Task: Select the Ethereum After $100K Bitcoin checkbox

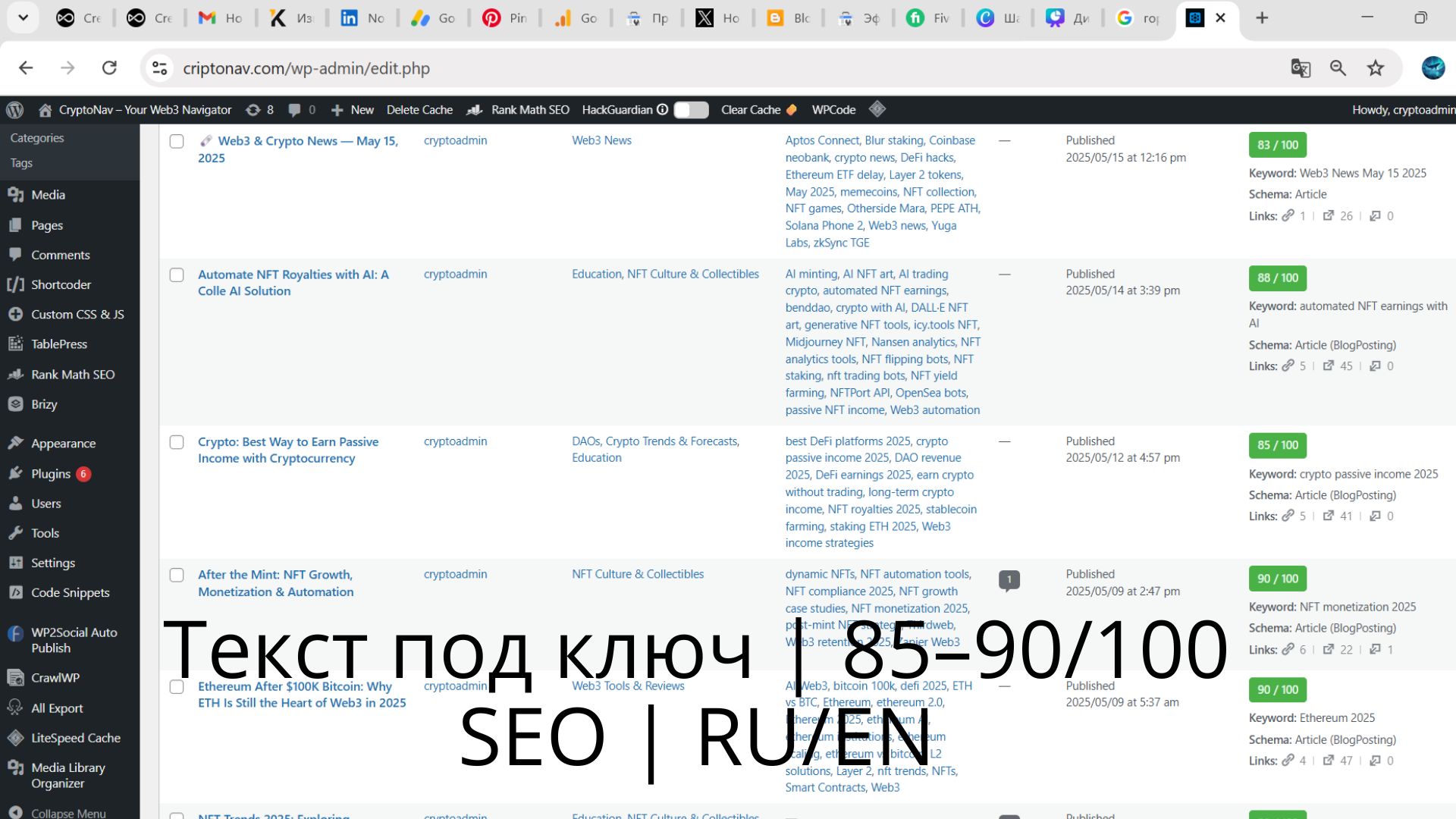Action: pos(177,686)
